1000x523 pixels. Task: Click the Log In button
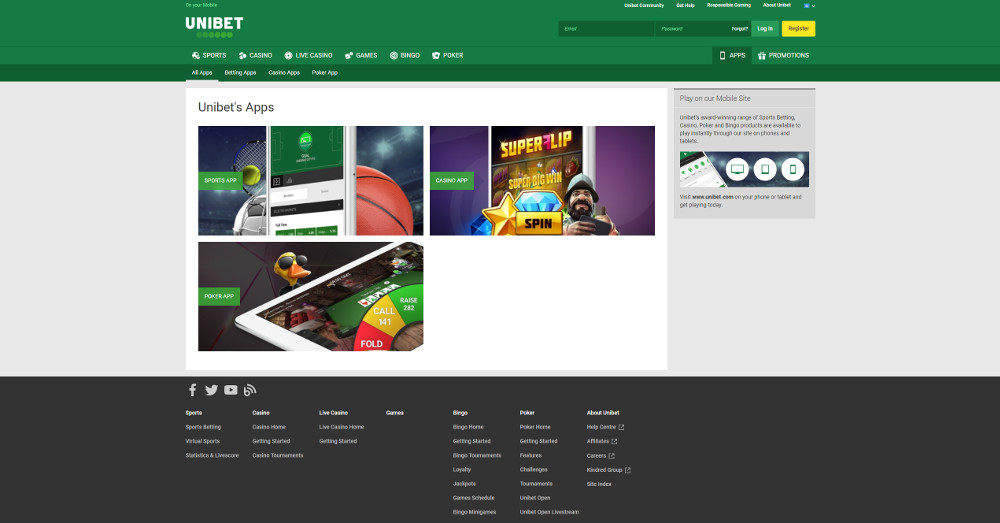(765, 29)
